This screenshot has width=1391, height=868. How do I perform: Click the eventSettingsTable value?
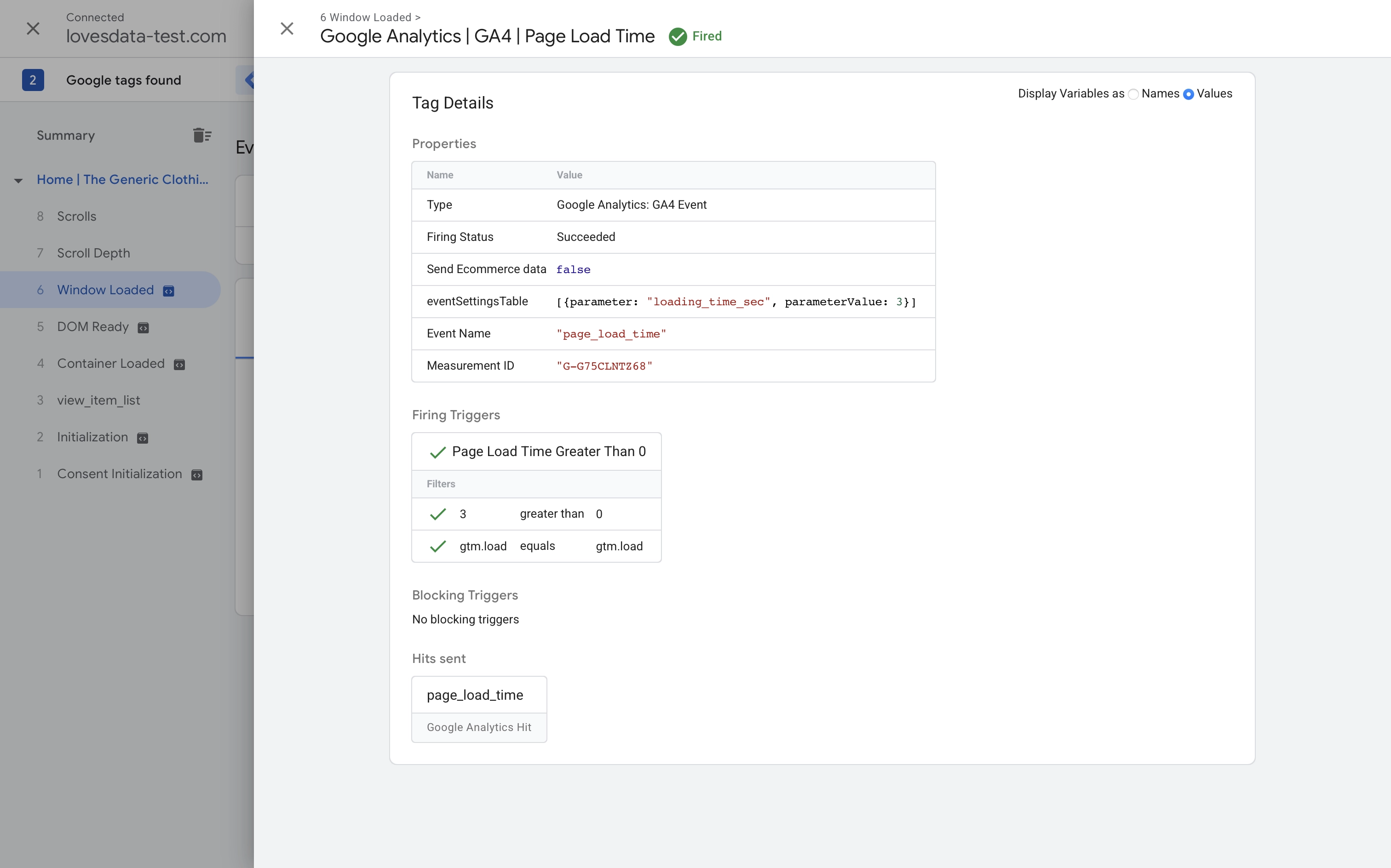pos(736,302)
